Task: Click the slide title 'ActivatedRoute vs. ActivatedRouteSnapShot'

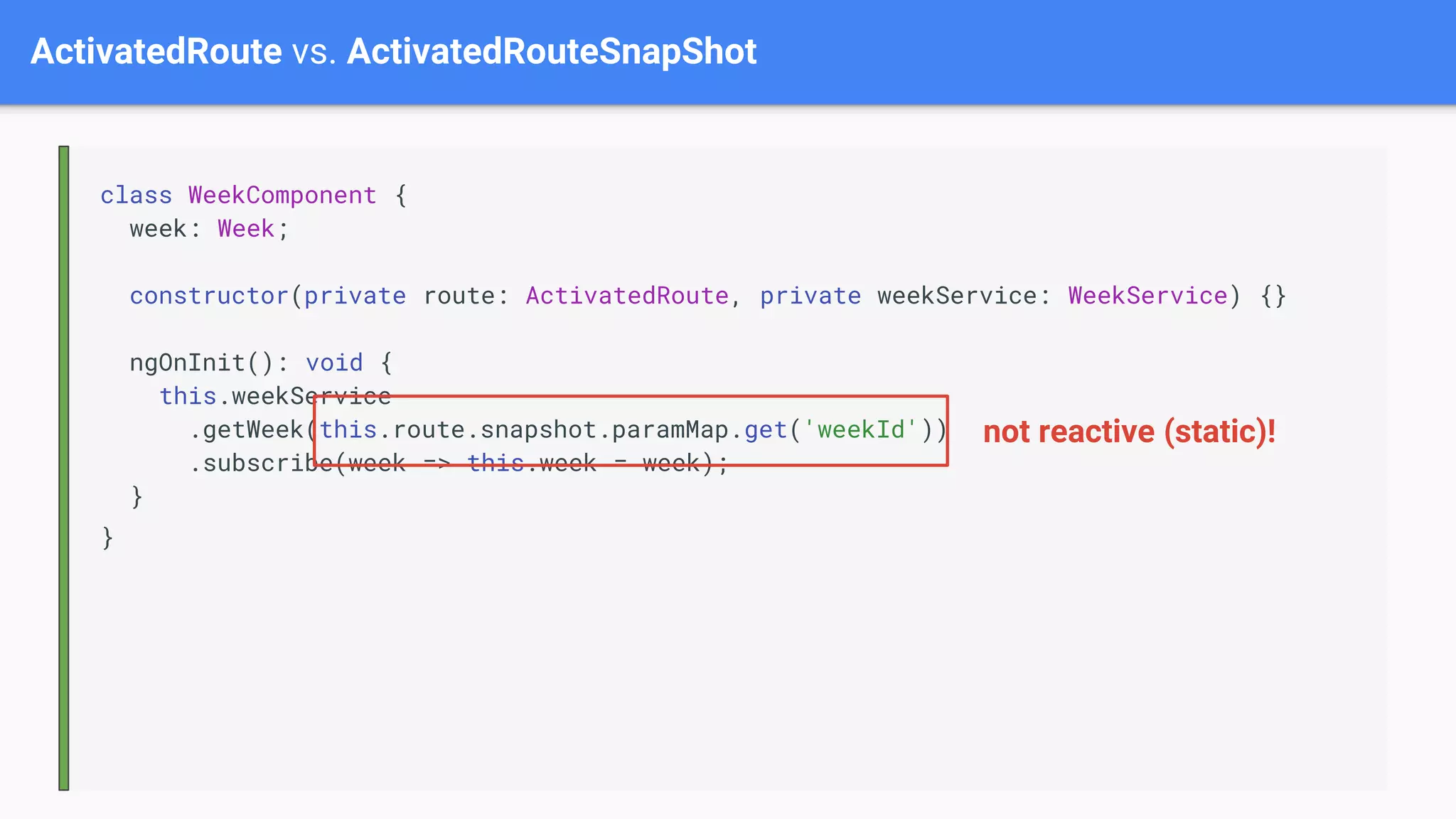Action: [x=393, y=52]
